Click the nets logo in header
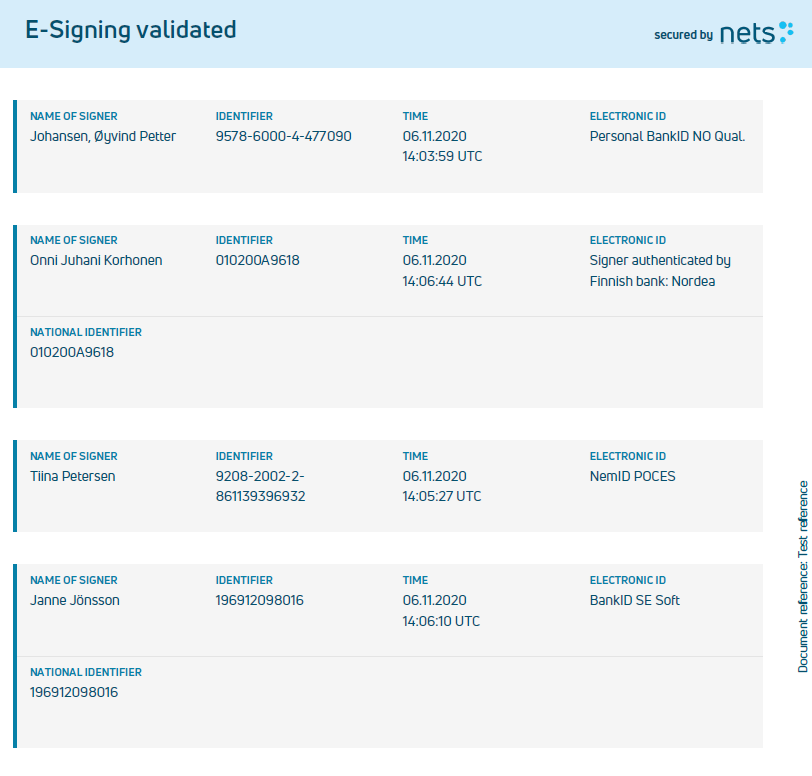 pos(757,33)
